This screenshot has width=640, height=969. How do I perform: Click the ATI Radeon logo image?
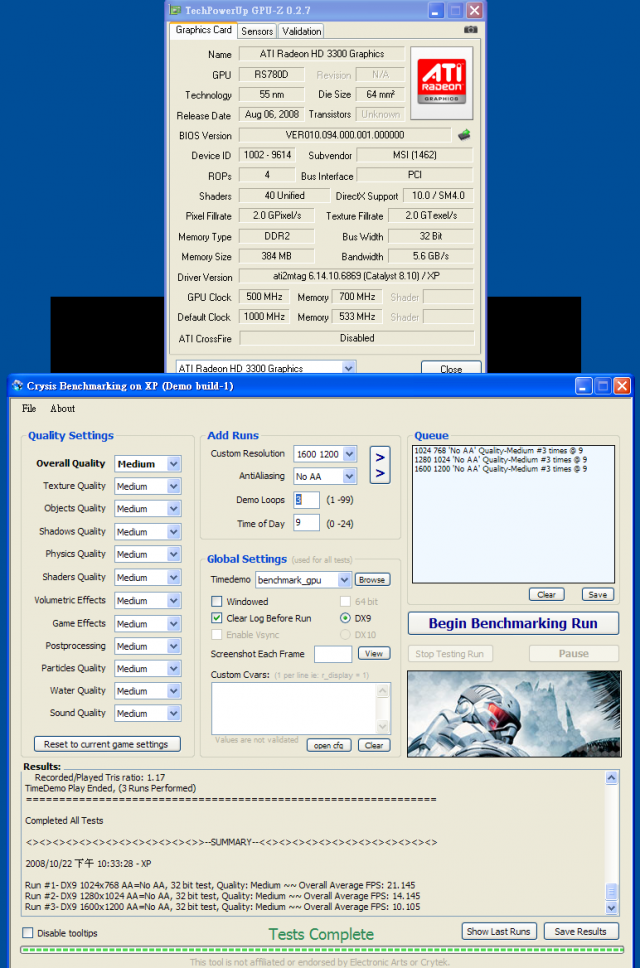click(x=441, y=83)
